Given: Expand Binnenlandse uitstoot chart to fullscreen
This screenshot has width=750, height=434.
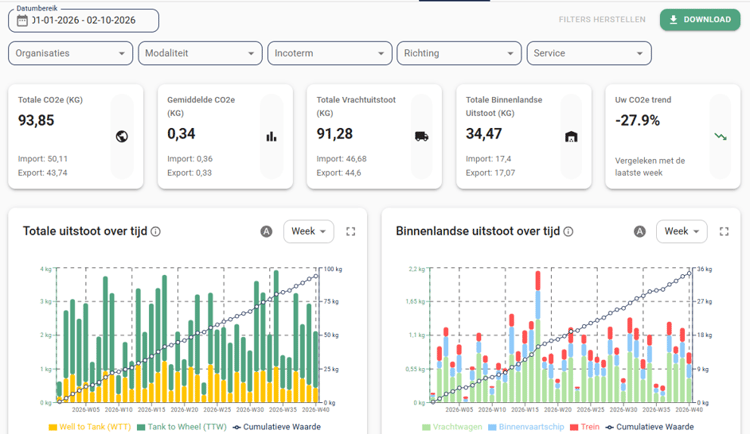Looking at the screenshot, I should point(724,232).
